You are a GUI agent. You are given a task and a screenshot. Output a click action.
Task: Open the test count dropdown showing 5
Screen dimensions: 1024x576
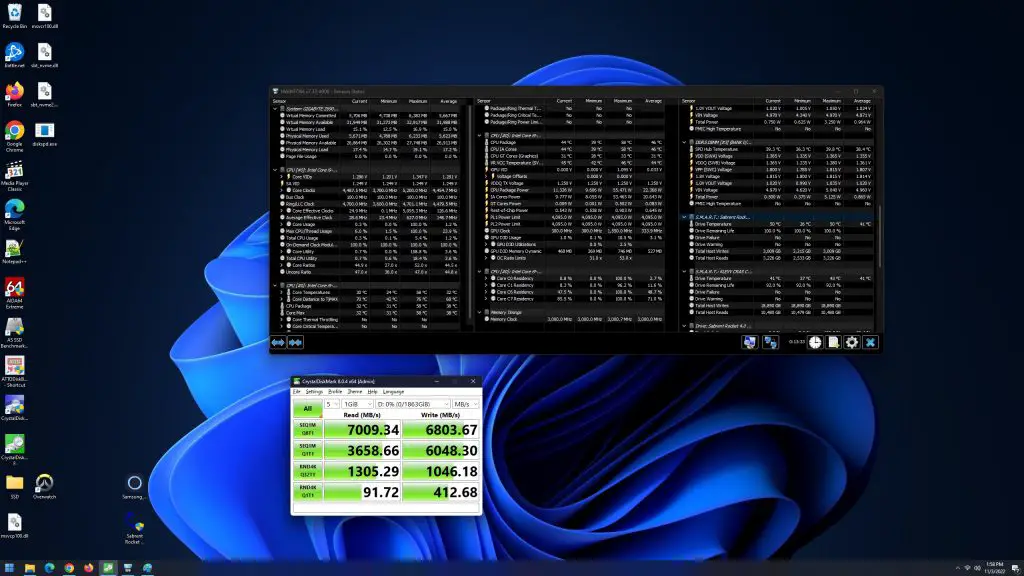[x=332, y=404]
